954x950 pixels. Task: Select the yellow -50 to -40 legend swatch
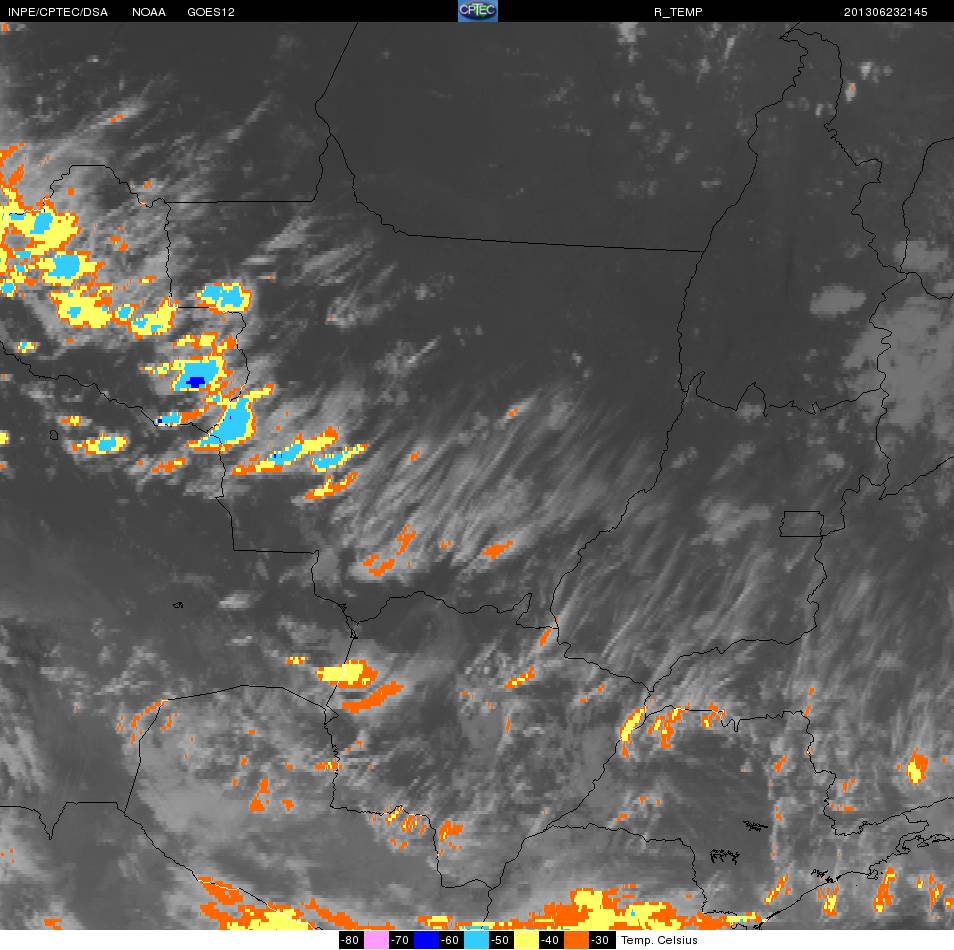click(x=526, y=940)
